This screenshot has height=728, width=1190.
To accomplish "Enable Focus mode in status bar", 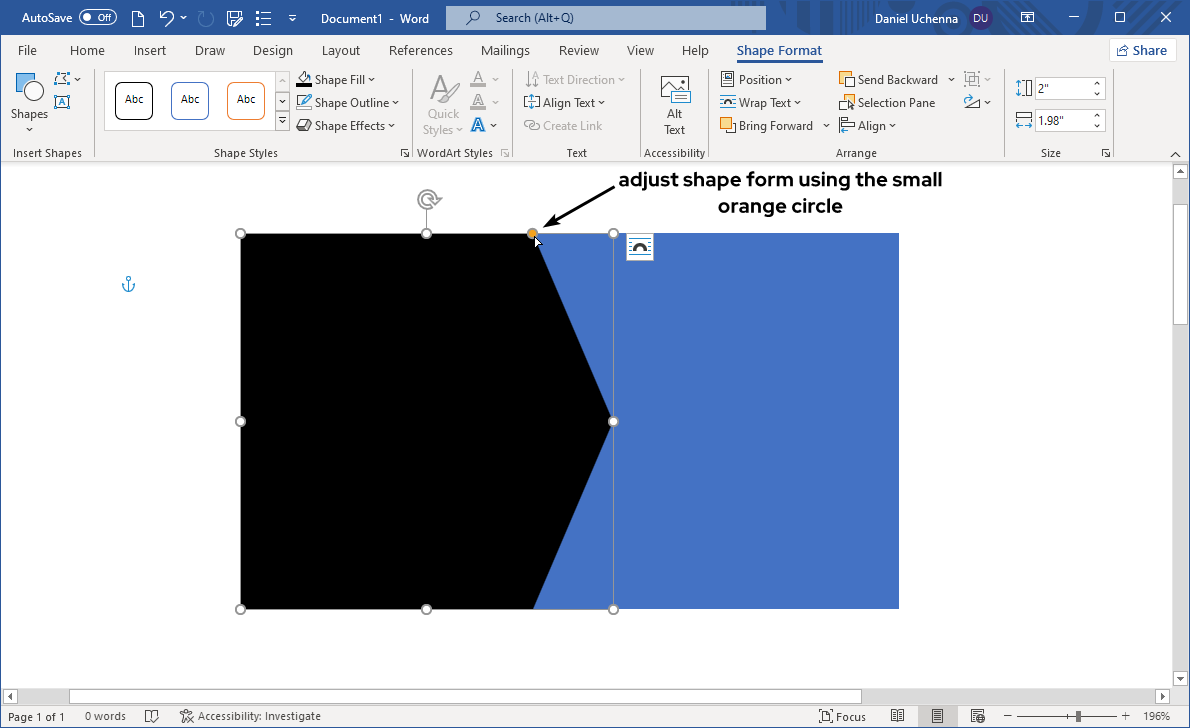I will pyautogui.click(x=842, y=716).
